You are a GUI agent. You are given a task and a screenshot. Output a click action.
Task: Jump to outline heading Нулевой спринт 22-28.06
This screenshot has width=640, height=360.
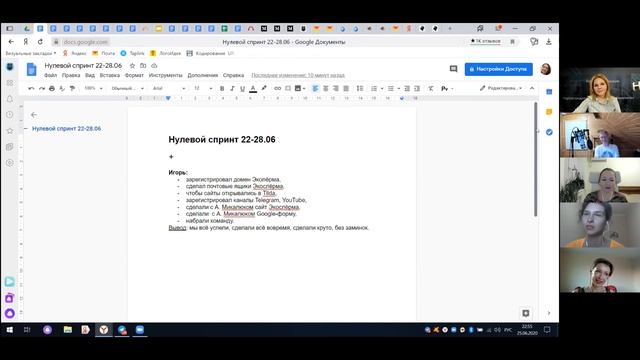click(67, 129)
